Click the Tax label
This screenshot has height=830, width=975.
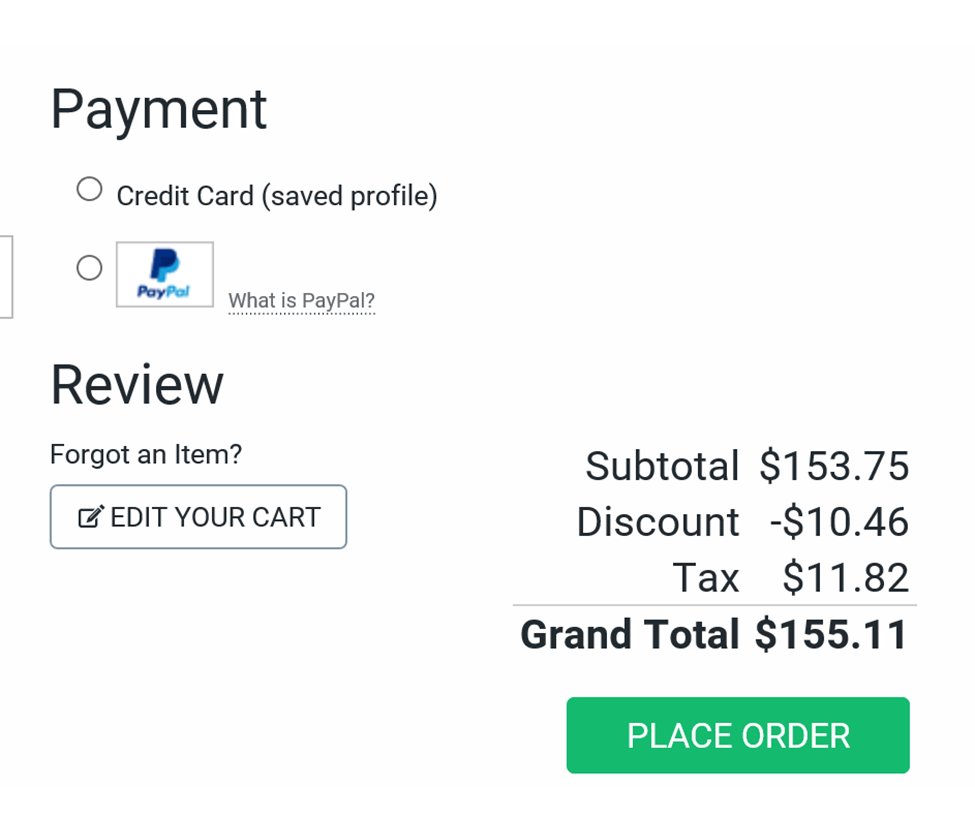[x=706, y=578]
